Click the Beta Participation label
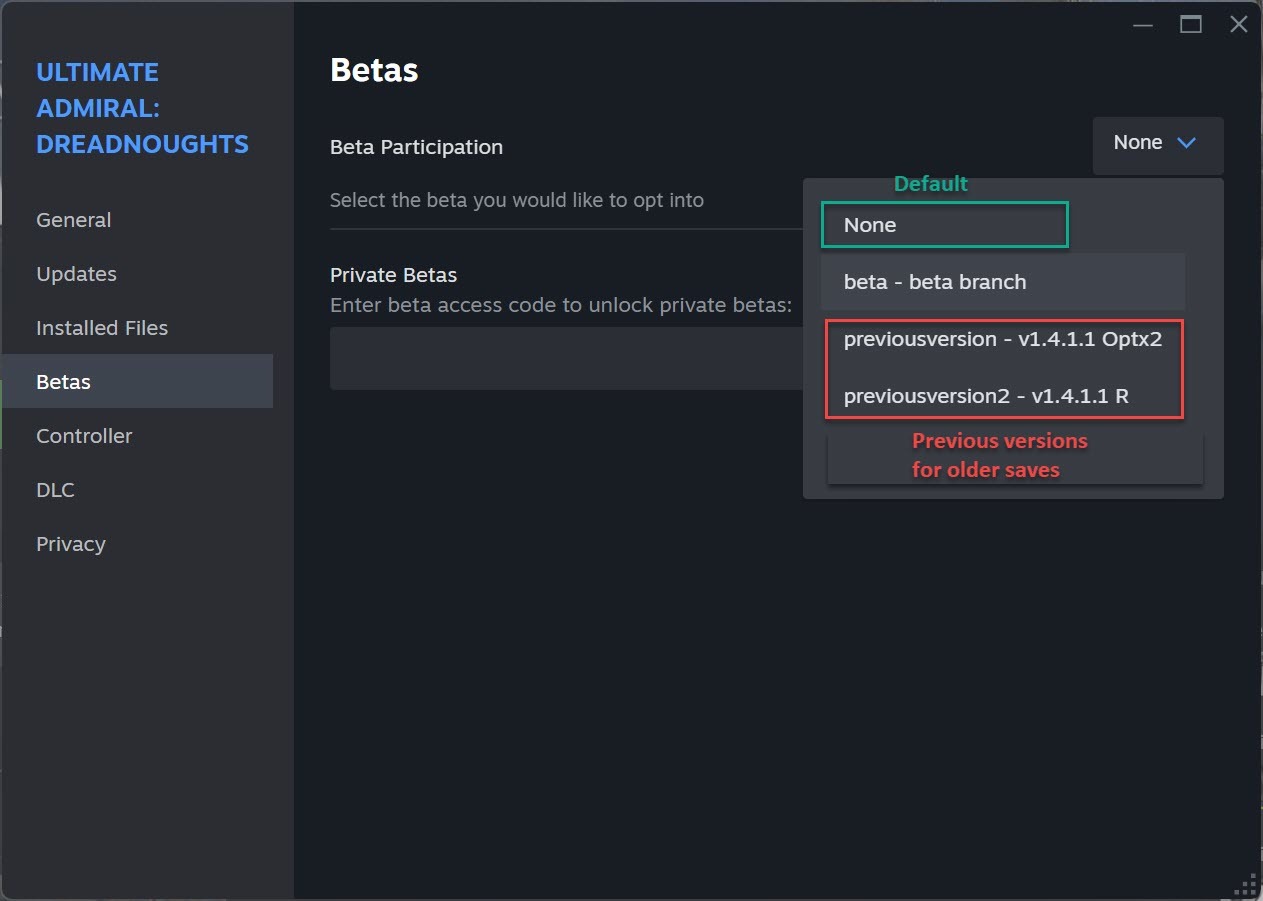Screen dimensions: 1263x901 tap(416, 147)
